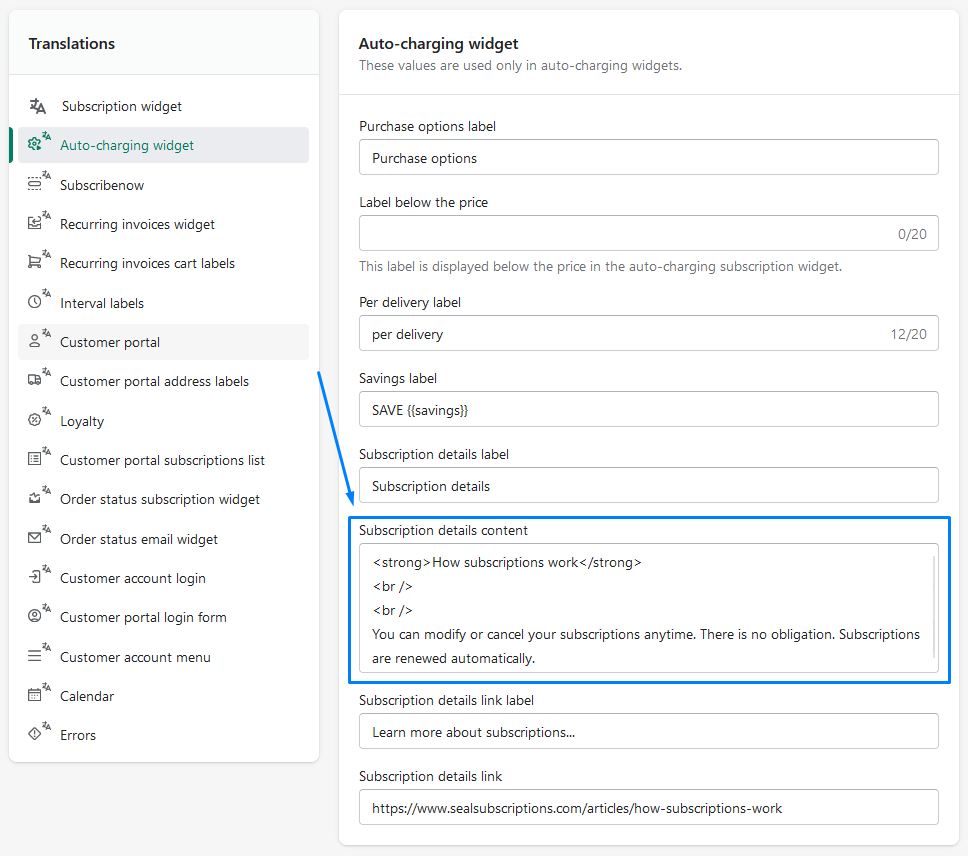Go to Order status email widget
This screenshot has width=968, height=856.
[x=139, y=539]
